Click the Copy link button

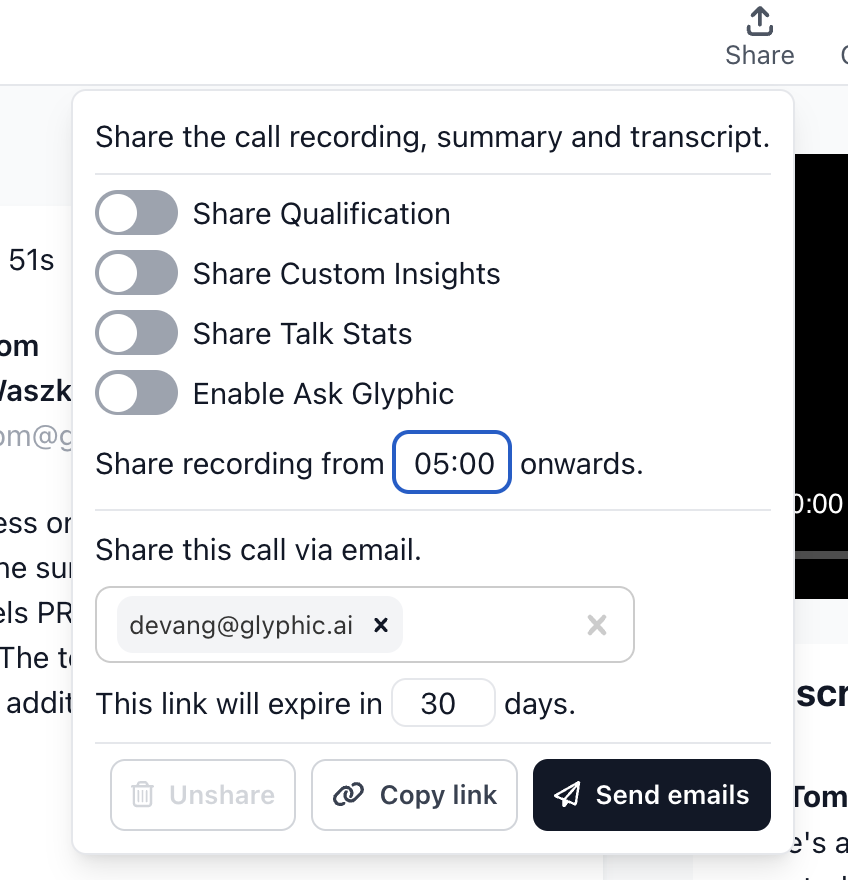pyautogui.click(x=414, y=795)
